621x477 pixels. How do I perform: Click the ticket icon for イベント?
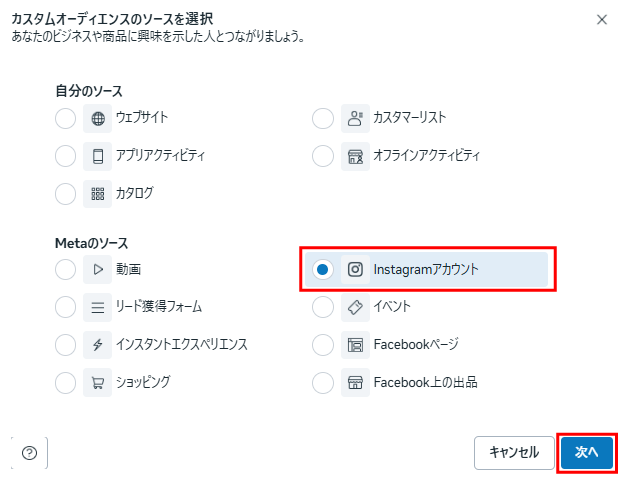(355, 307)
